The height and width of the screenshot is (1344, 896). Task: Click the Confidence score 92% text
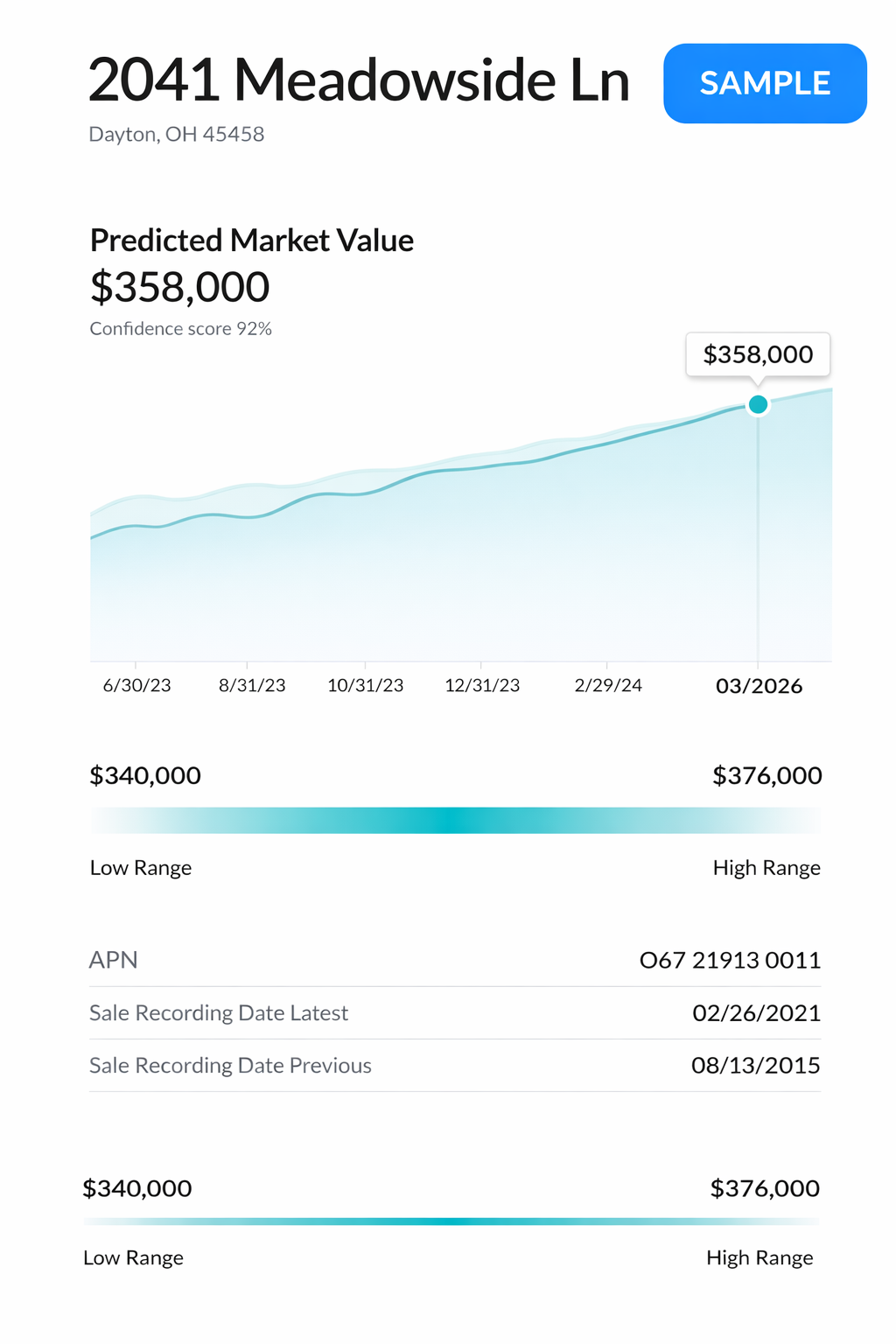click(x=181, y=329)
